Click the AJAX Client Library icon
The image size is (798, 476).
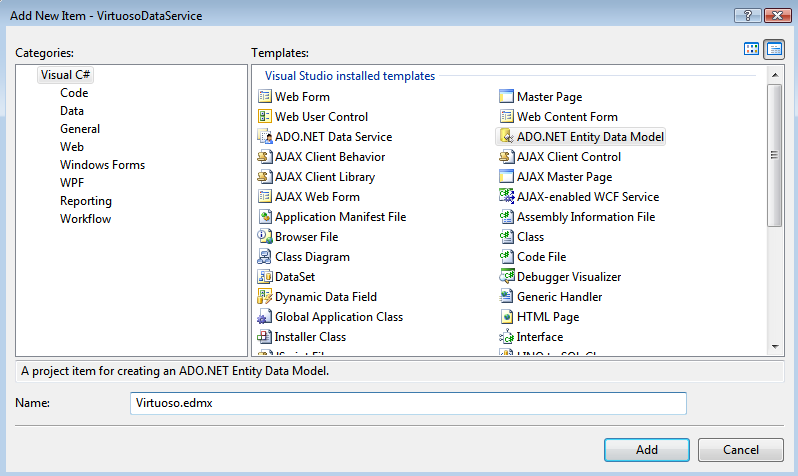(265, 176)
